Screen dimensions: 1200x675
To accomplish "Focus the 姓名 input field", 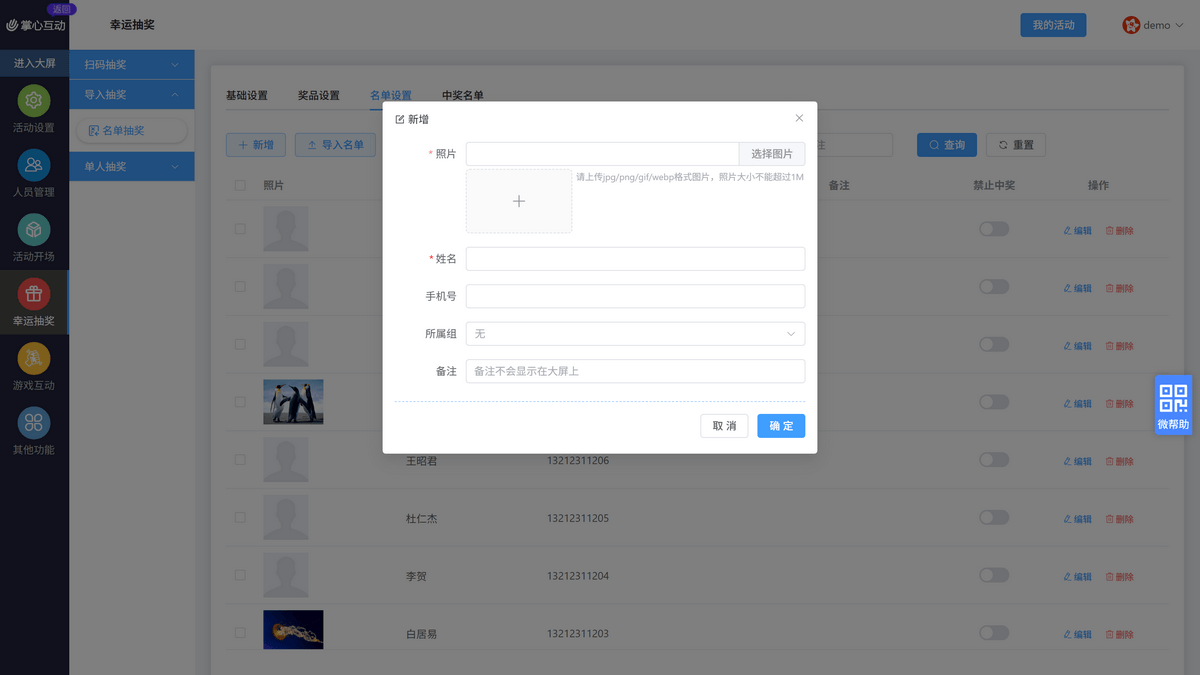I will tap(635, 259).
